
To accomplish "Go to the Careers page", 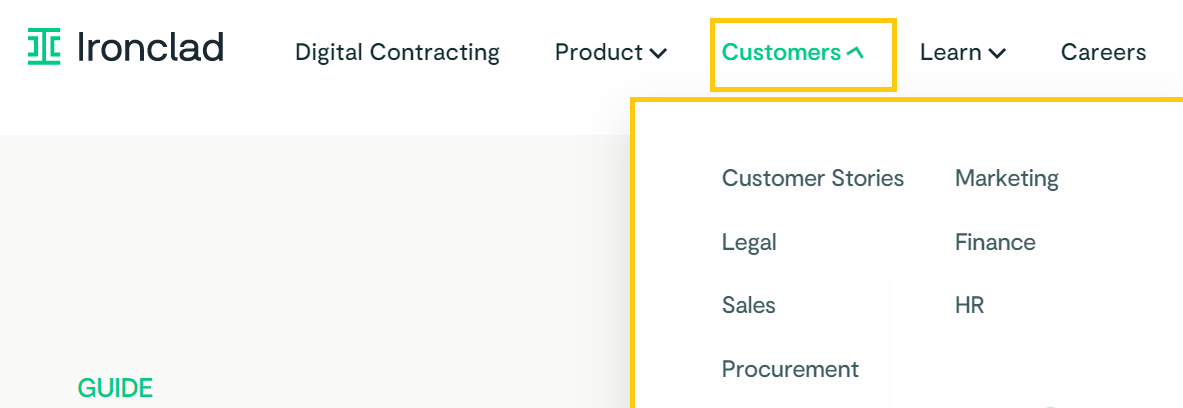I will pos(1103,52).
